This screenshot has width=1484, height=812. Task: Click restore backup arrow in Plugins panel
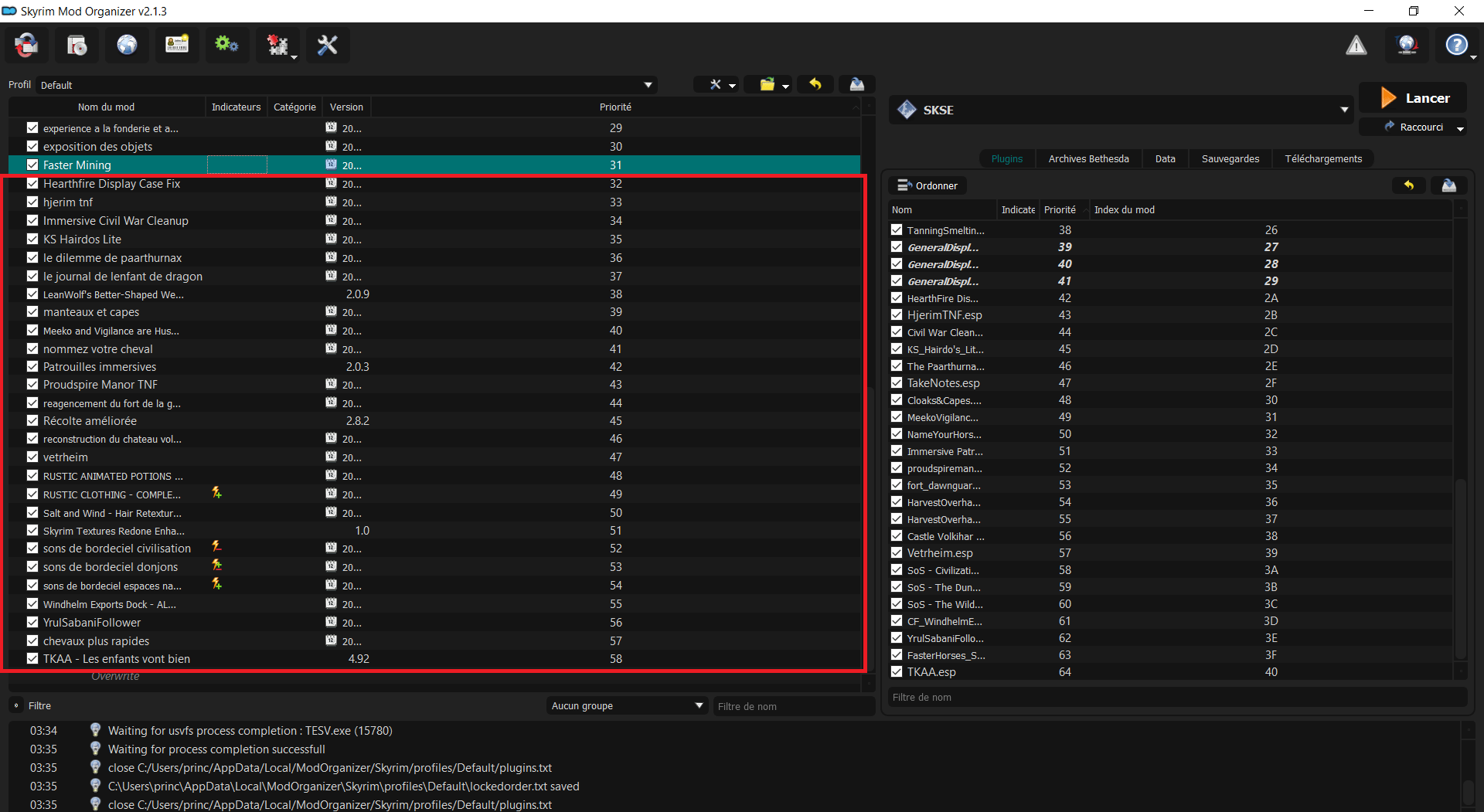tap(1409, 185)
